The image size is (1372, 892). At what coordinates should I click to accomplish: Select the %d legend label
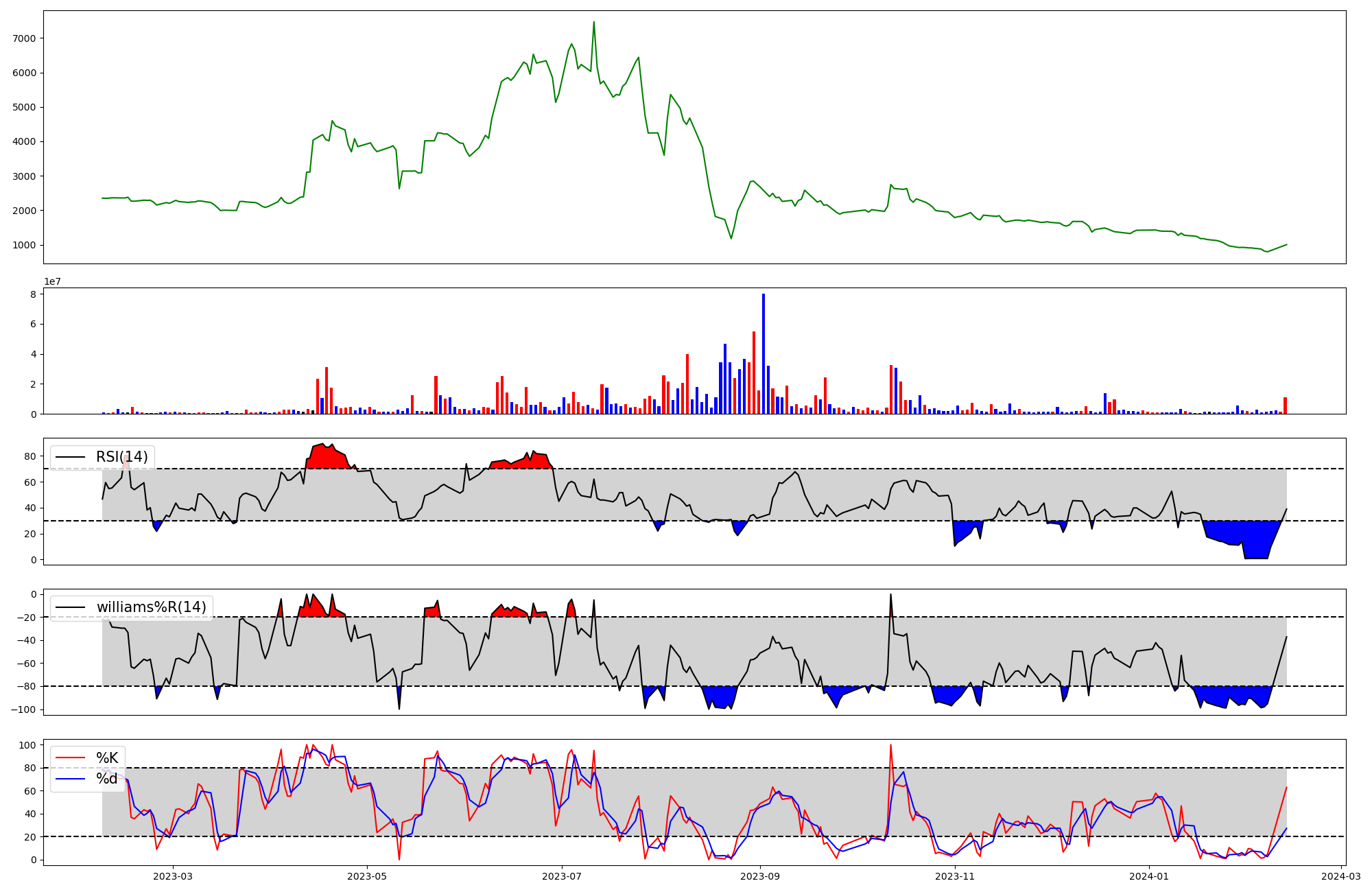(x=106, y=779)
